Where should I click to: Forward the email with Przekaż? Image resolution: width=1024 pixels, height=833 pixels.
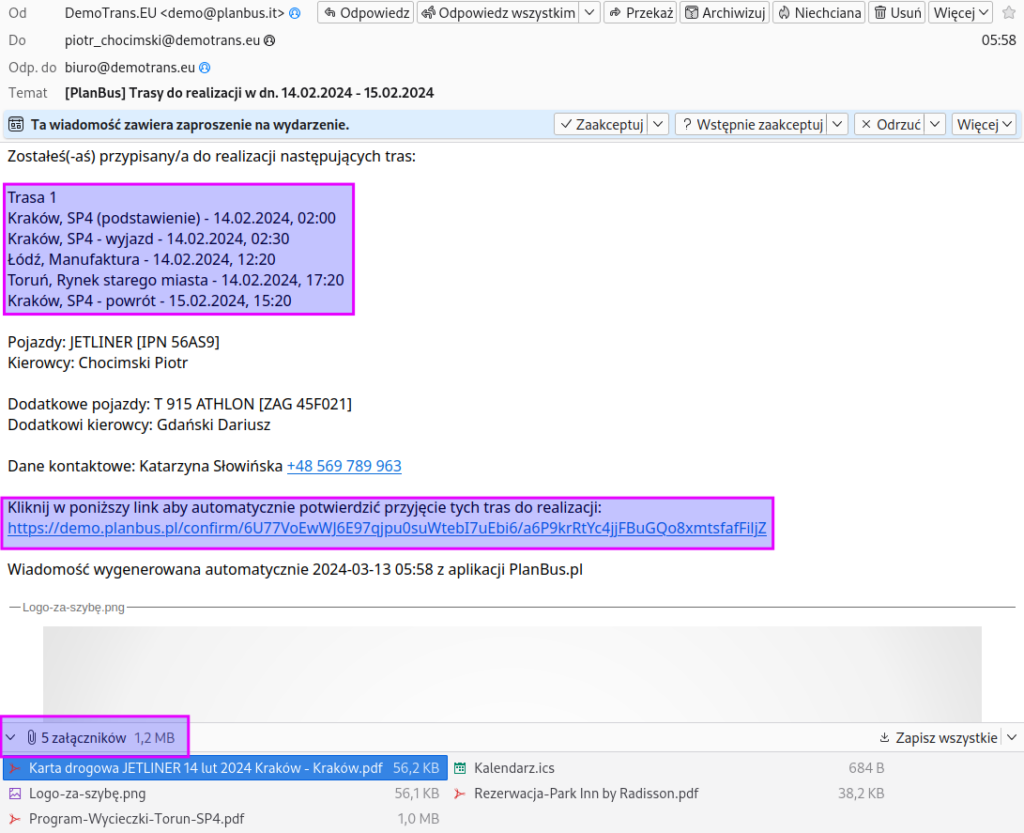641,13
